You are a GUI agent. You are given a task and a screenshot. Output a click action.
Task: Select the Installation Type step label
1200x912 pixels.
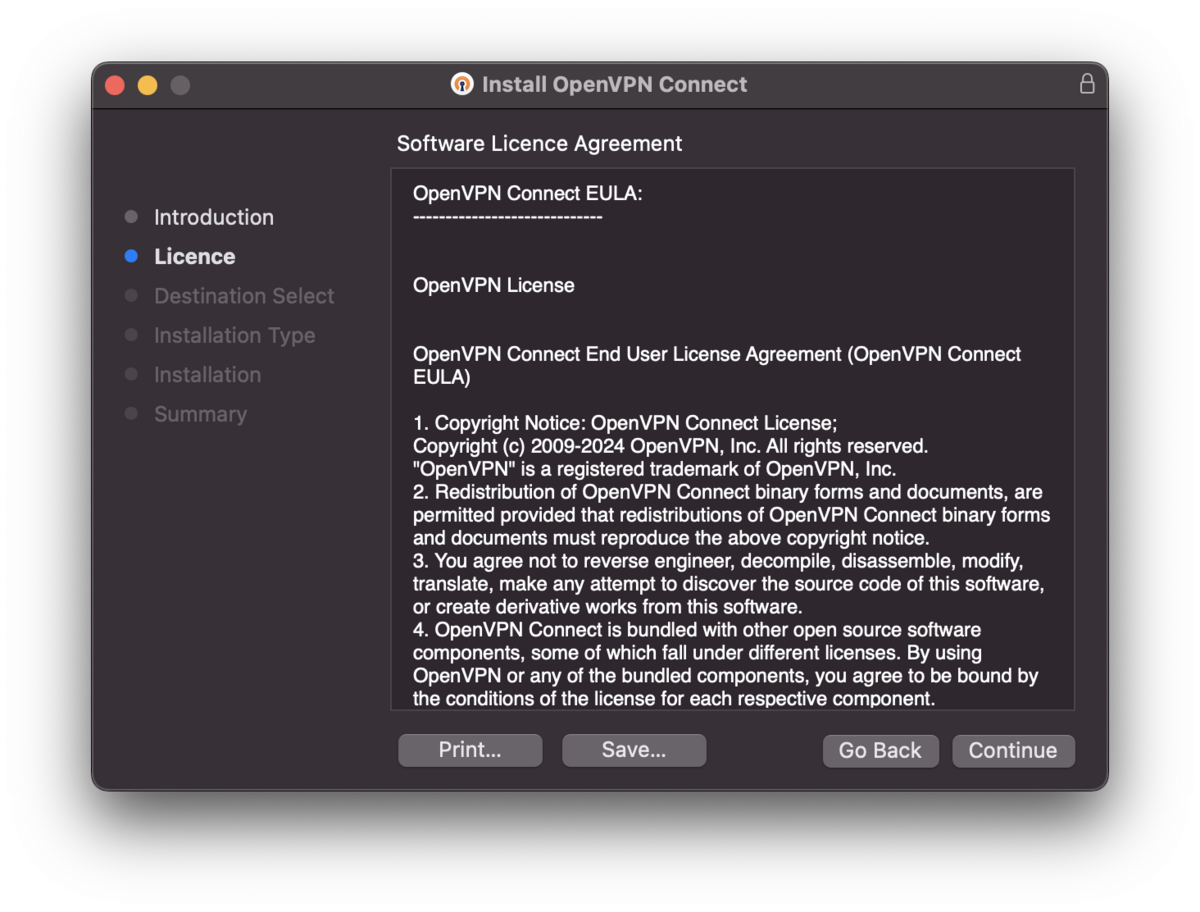(x=234, y=335)
